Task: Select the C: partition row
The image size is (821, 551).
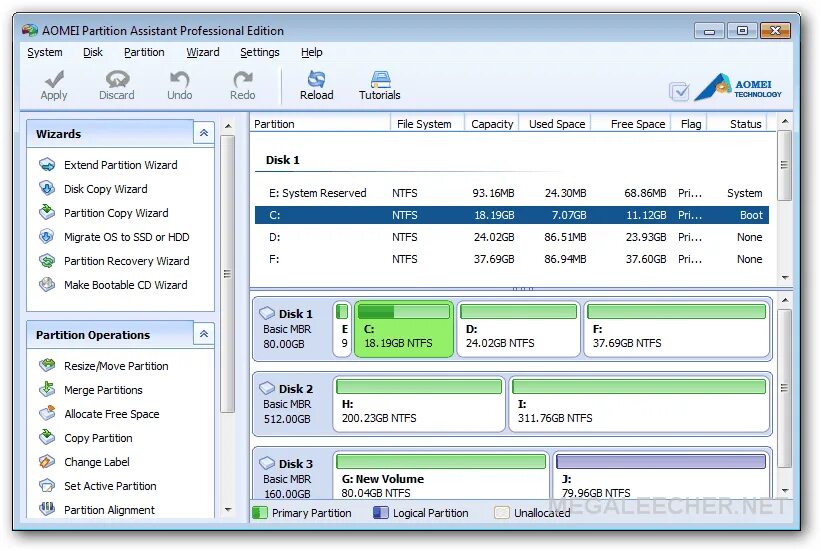Action: [512, 215]
